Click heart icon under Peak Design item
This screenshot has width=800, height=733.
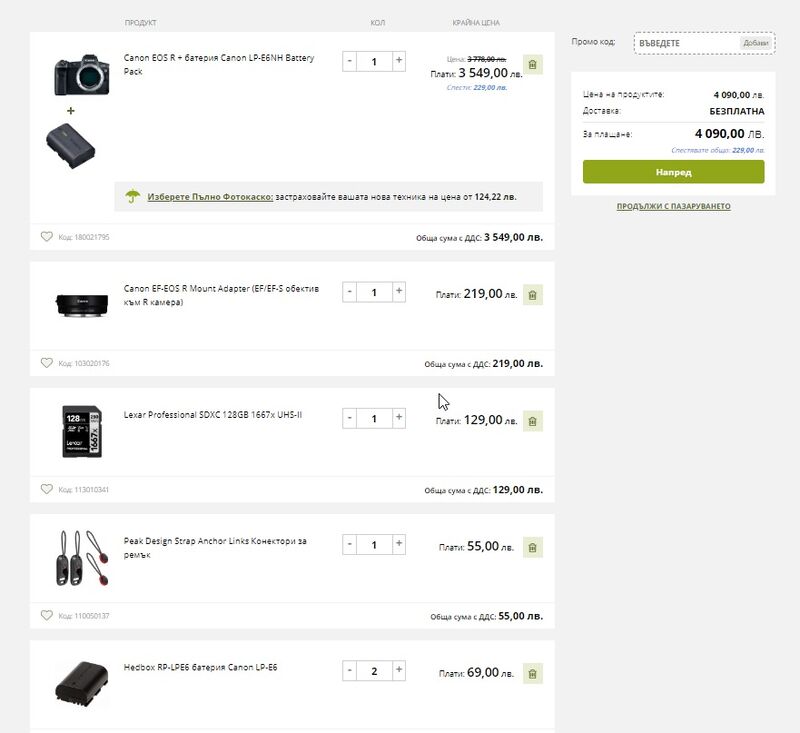tap(46, 615)
